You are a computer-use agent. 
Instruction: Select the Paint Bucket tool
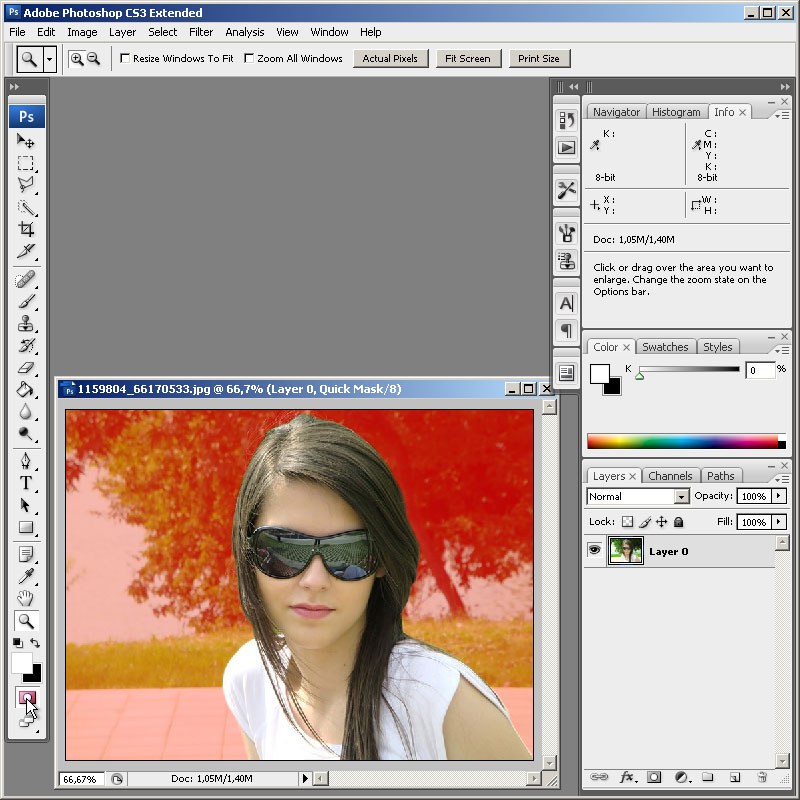point(26,389)
